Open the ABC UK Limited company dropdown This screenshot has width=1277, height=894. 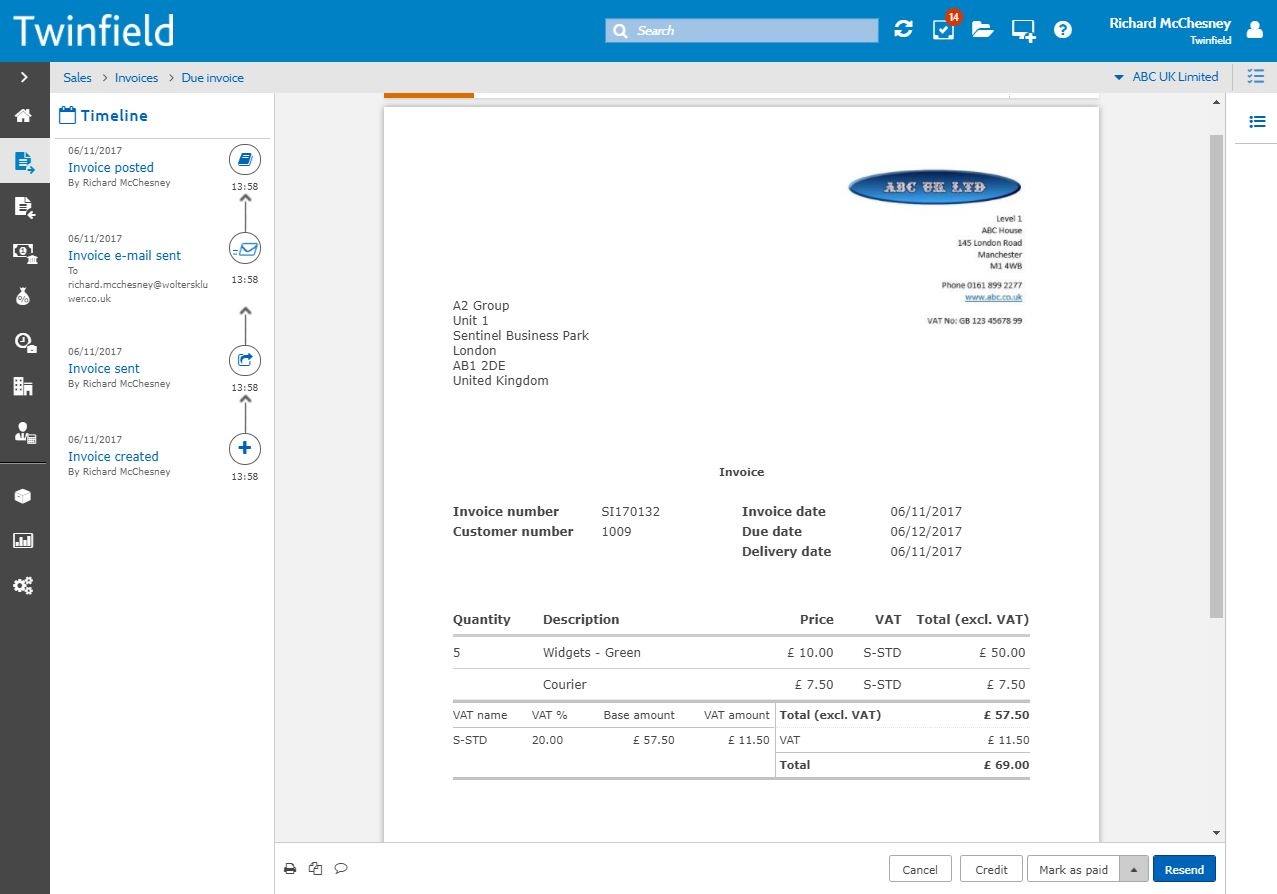point(1166,77)
